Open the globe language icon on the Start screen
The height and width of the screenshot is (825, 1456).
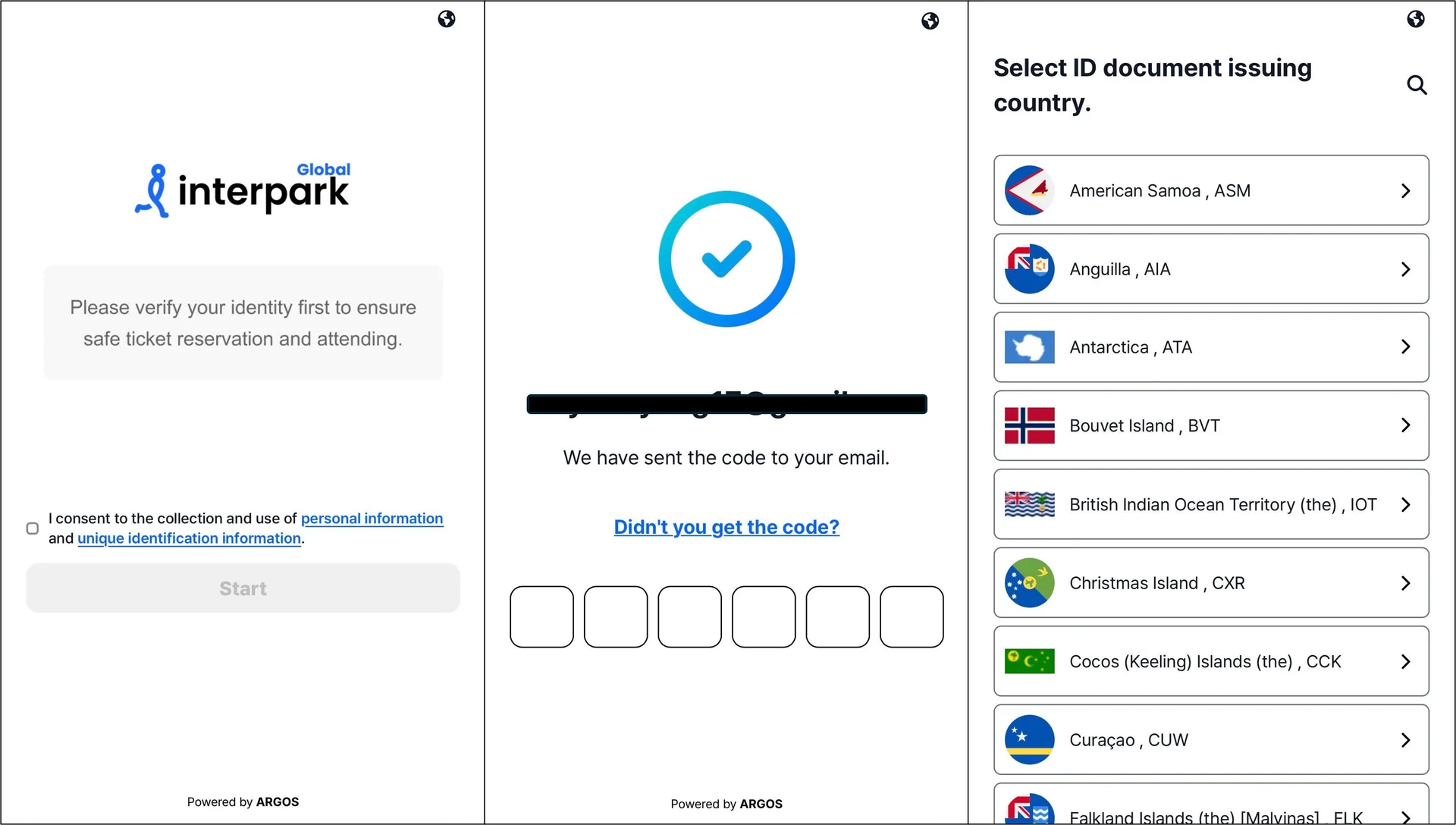(x=447, y=19)
